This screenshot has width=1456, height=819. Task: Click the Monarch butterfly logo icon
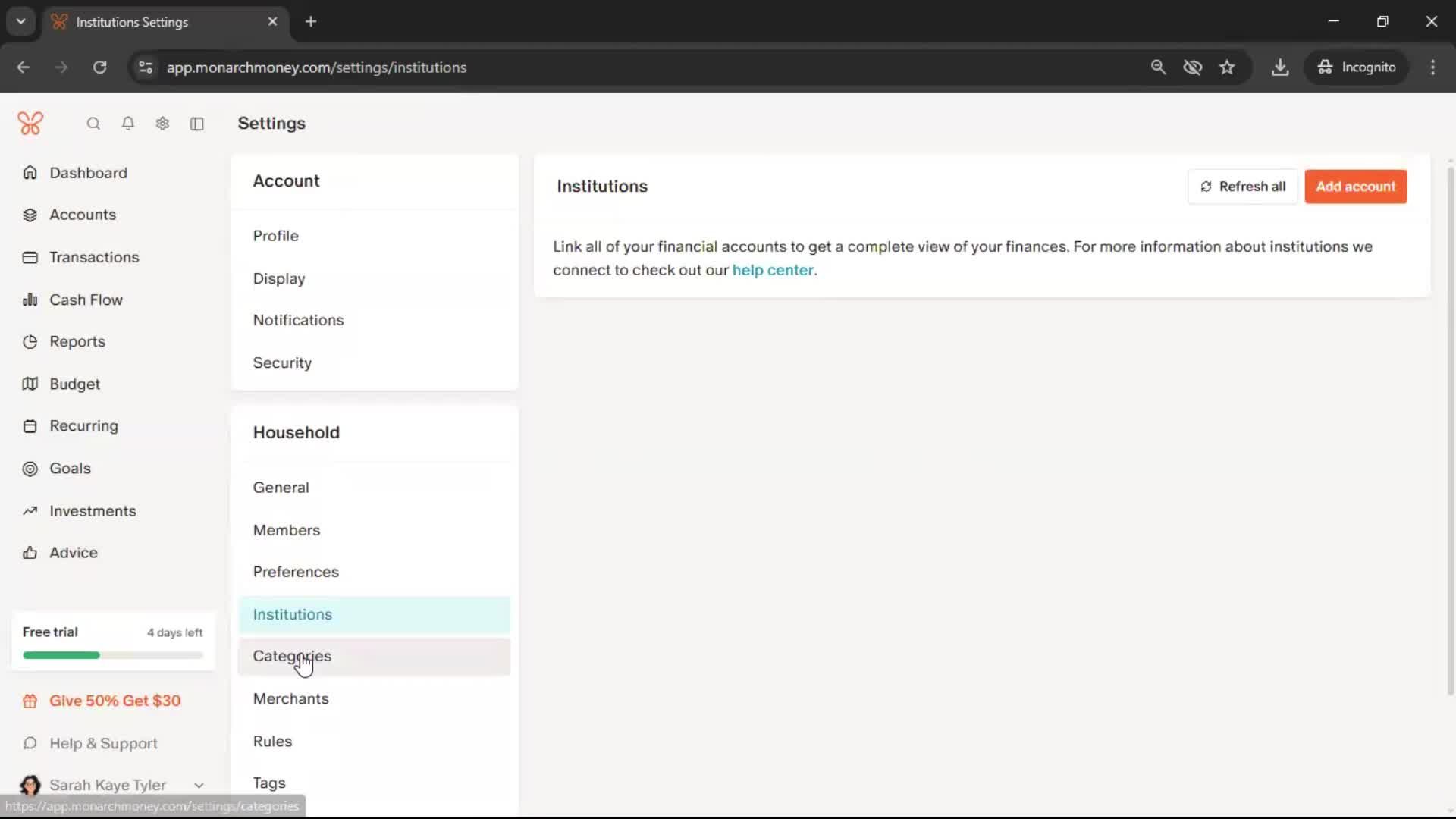point(30,123)
